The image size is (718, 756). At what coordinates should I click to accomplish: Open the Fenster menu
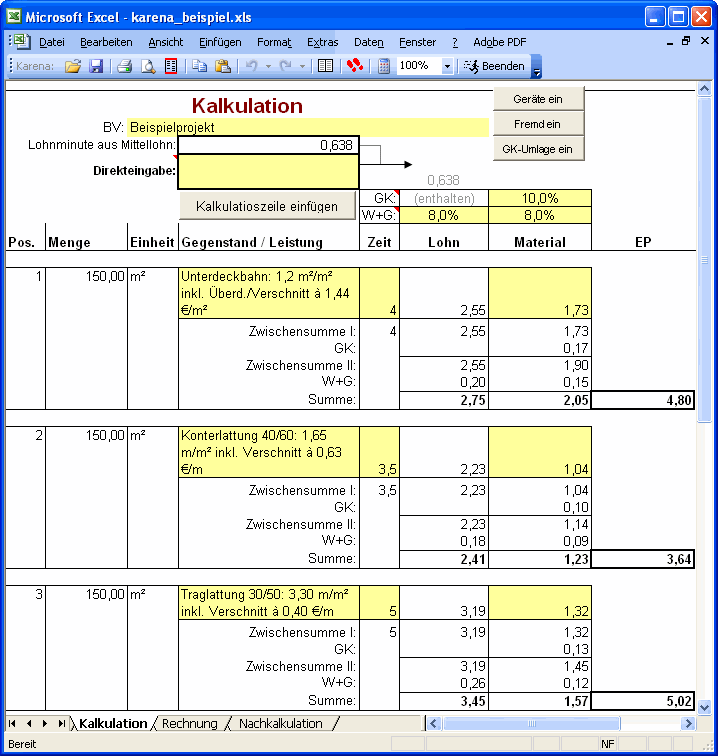(x=417, y=42)
